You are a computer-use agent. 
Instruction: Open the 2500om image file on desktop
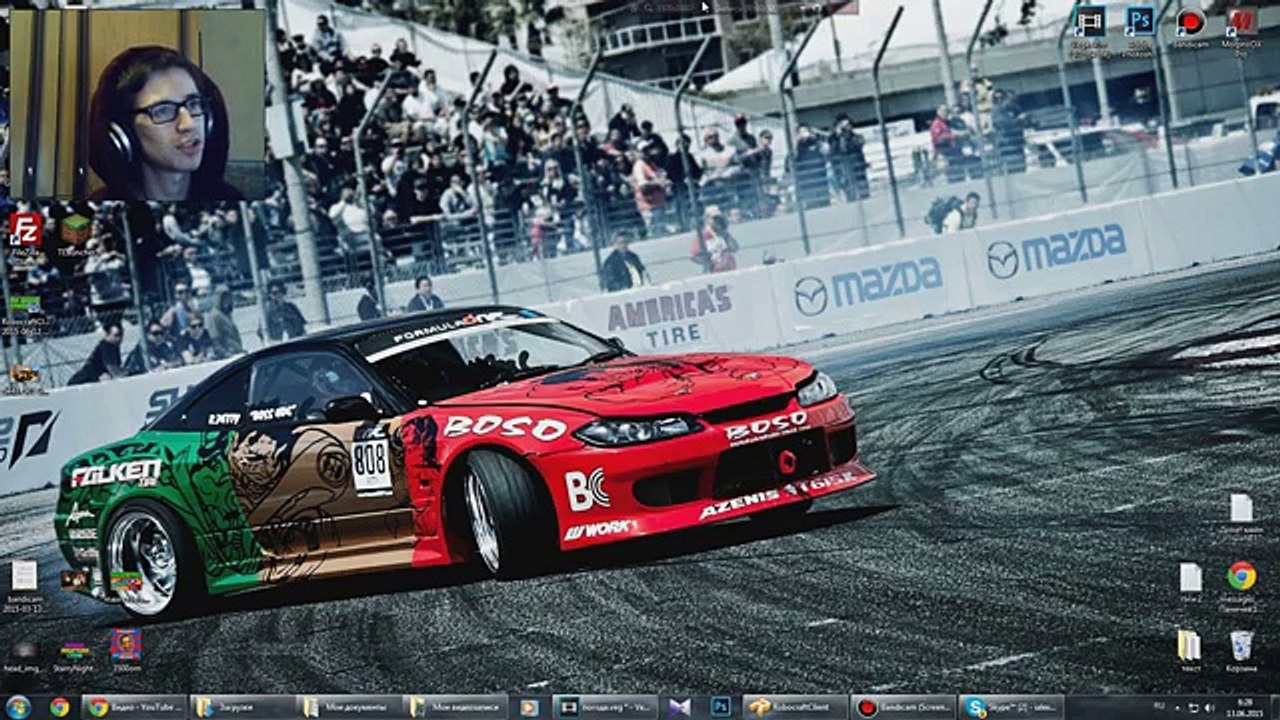point(126,645)
